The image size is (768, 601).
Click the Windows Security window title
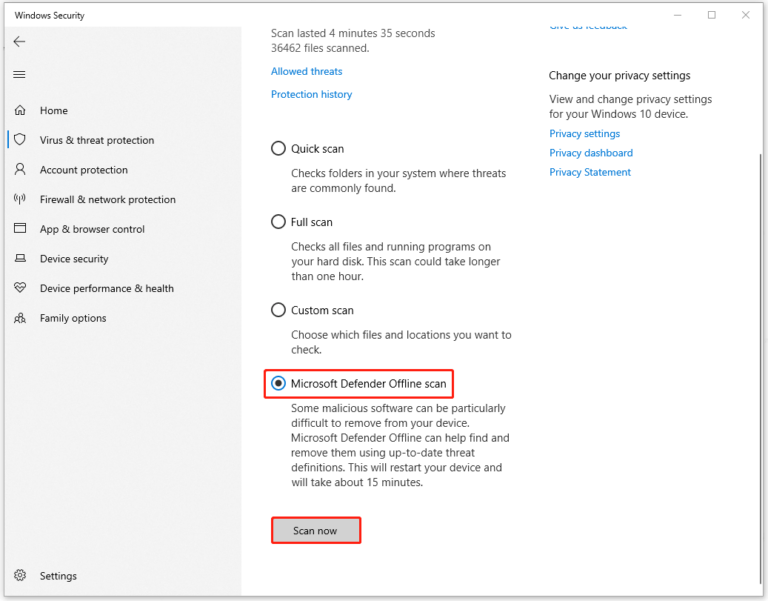pyautogui.click(x=49, y=15)
